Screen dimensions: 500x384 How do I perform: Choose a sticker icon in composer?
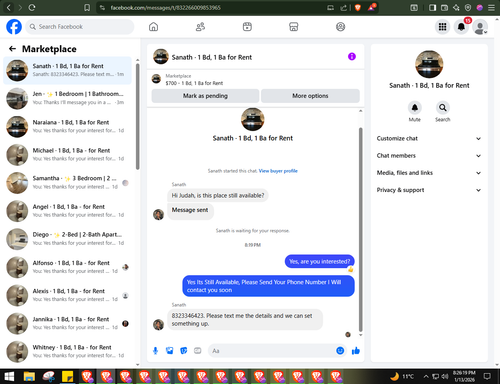click(184, 351)
